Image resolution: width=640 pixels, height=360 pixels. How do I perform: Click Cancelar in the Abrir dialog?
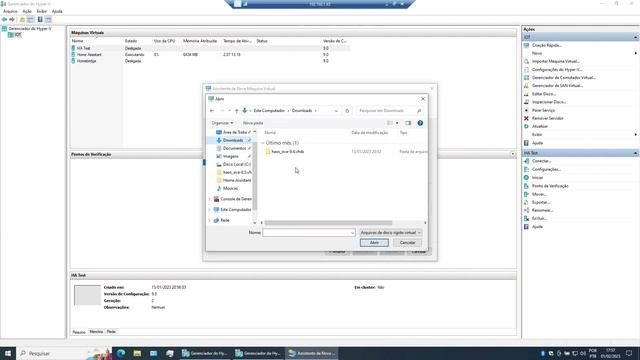point(407,242)
